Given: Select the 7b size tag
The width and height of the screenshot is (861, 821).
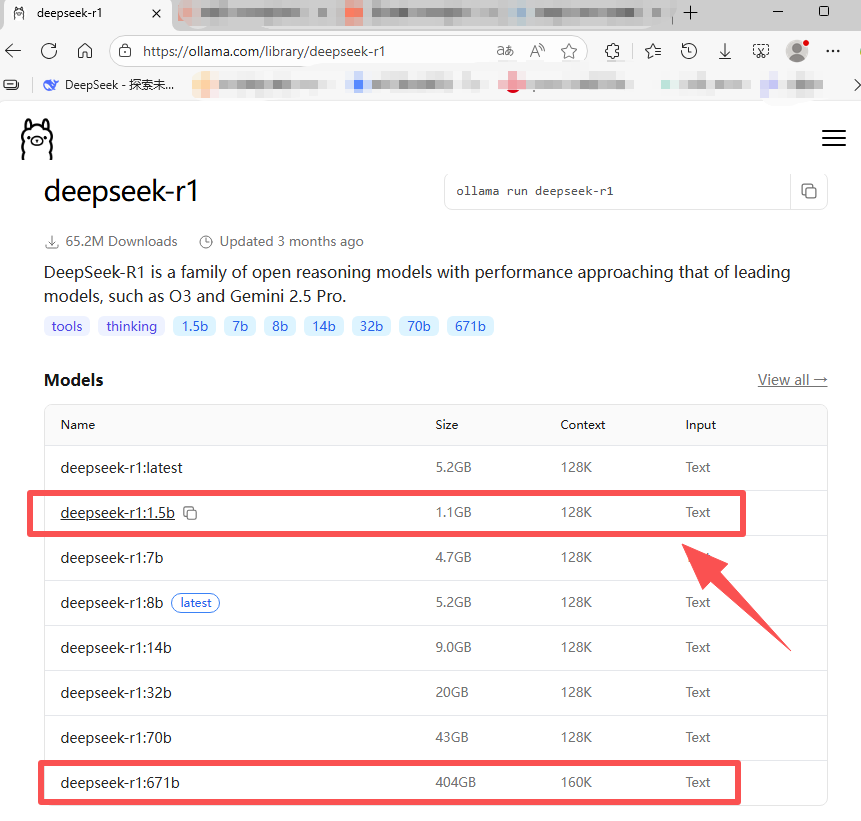Looking at the screenshot, I should [240, 326].
